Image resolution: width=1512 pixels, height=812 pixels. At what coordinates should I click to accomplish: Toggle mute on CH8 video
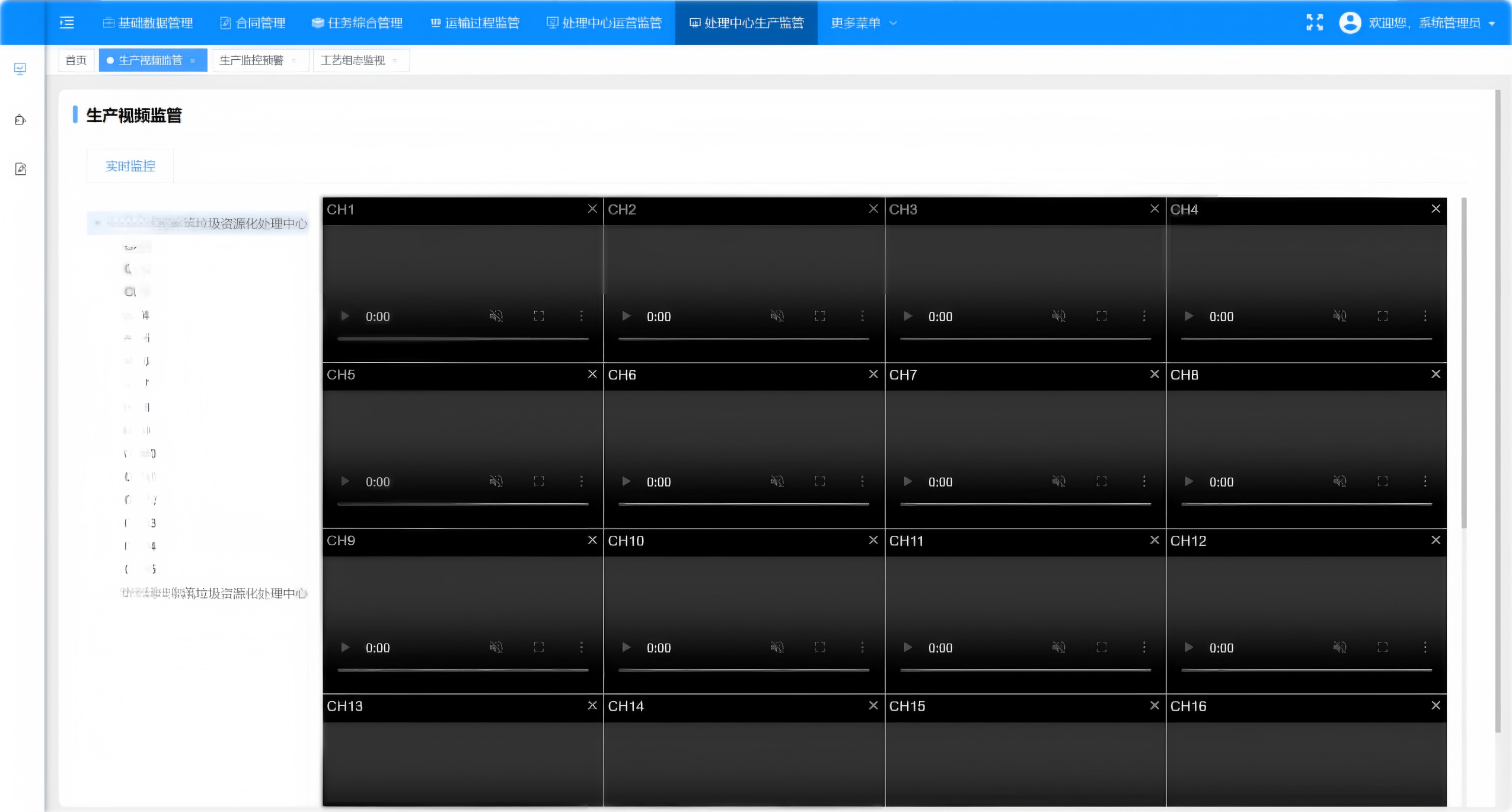tap(1339, 481)
